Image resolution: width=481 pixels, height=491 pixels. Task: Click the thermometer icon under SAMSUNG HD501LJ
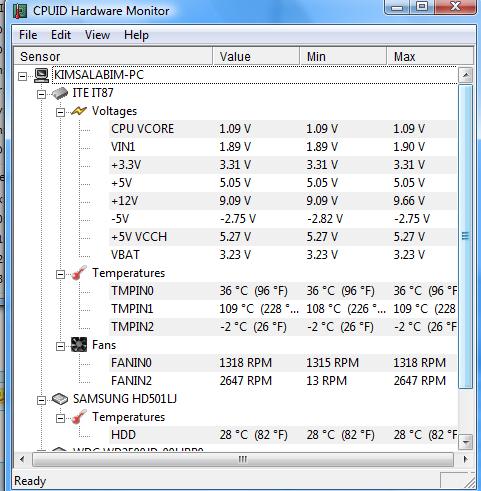tap(79, 417)
